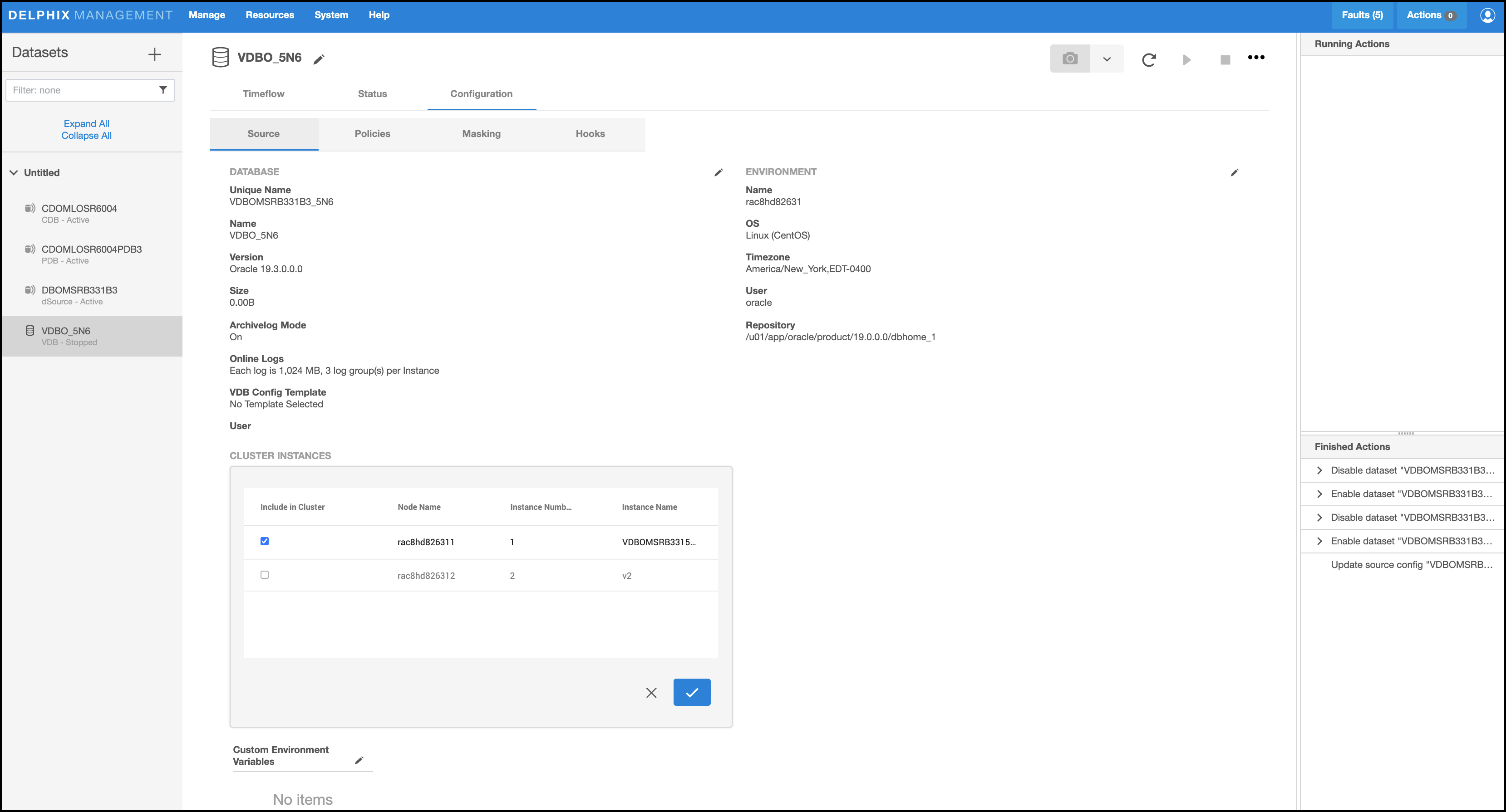
Task: Click the start VDB play icon
Action: pyautogui.click(x=1186, y=59)
